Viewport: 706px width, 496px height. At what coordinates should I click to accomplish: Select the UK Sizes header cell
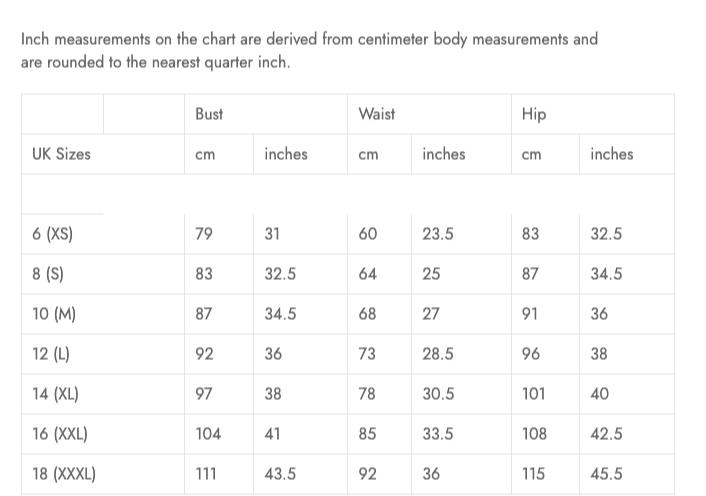(x=61, y=154)
